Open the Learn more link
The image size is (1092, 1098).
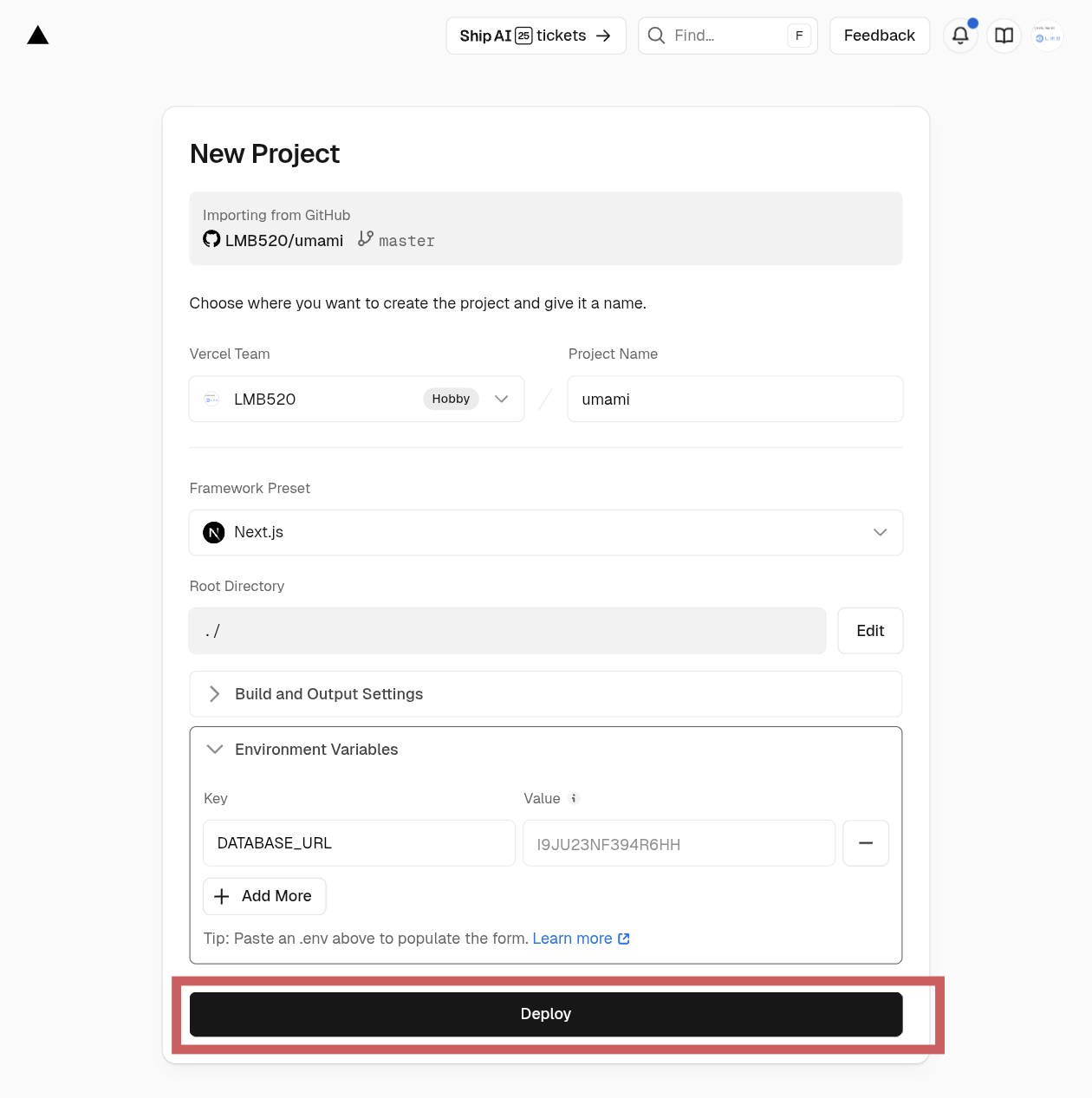[x=580, y=939]
